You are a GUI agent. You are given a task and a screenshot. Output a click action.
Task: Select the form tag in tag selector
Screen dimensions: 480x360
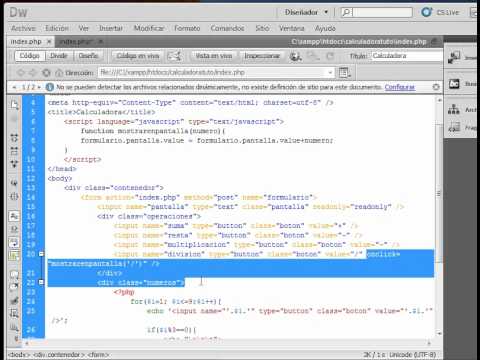point(98,355)
